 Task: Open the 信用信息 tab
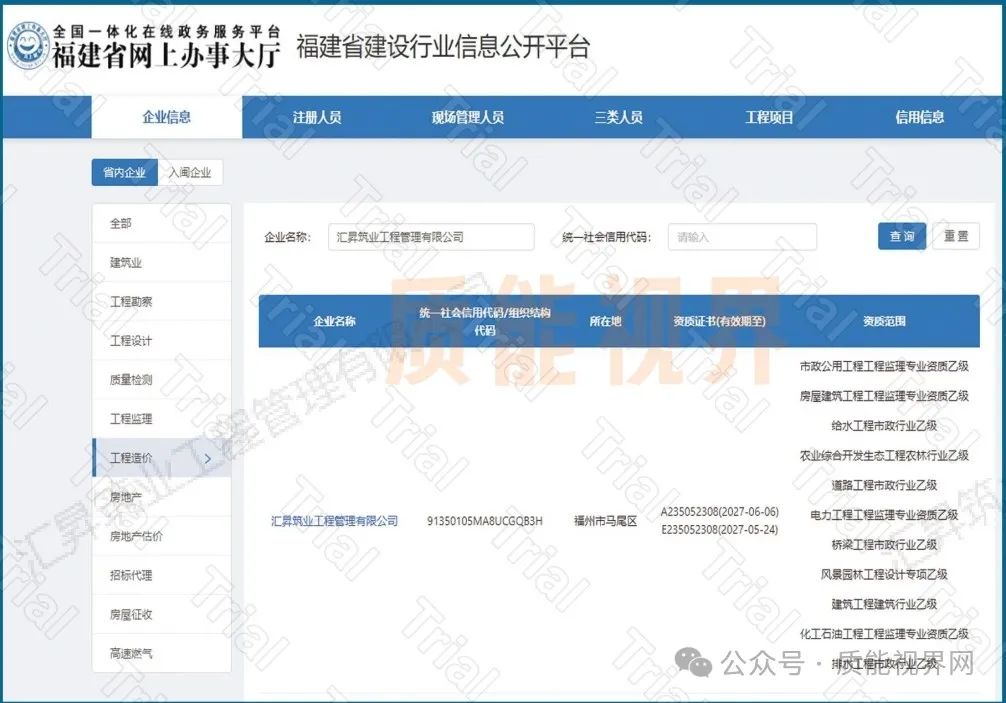pos(920,117)
